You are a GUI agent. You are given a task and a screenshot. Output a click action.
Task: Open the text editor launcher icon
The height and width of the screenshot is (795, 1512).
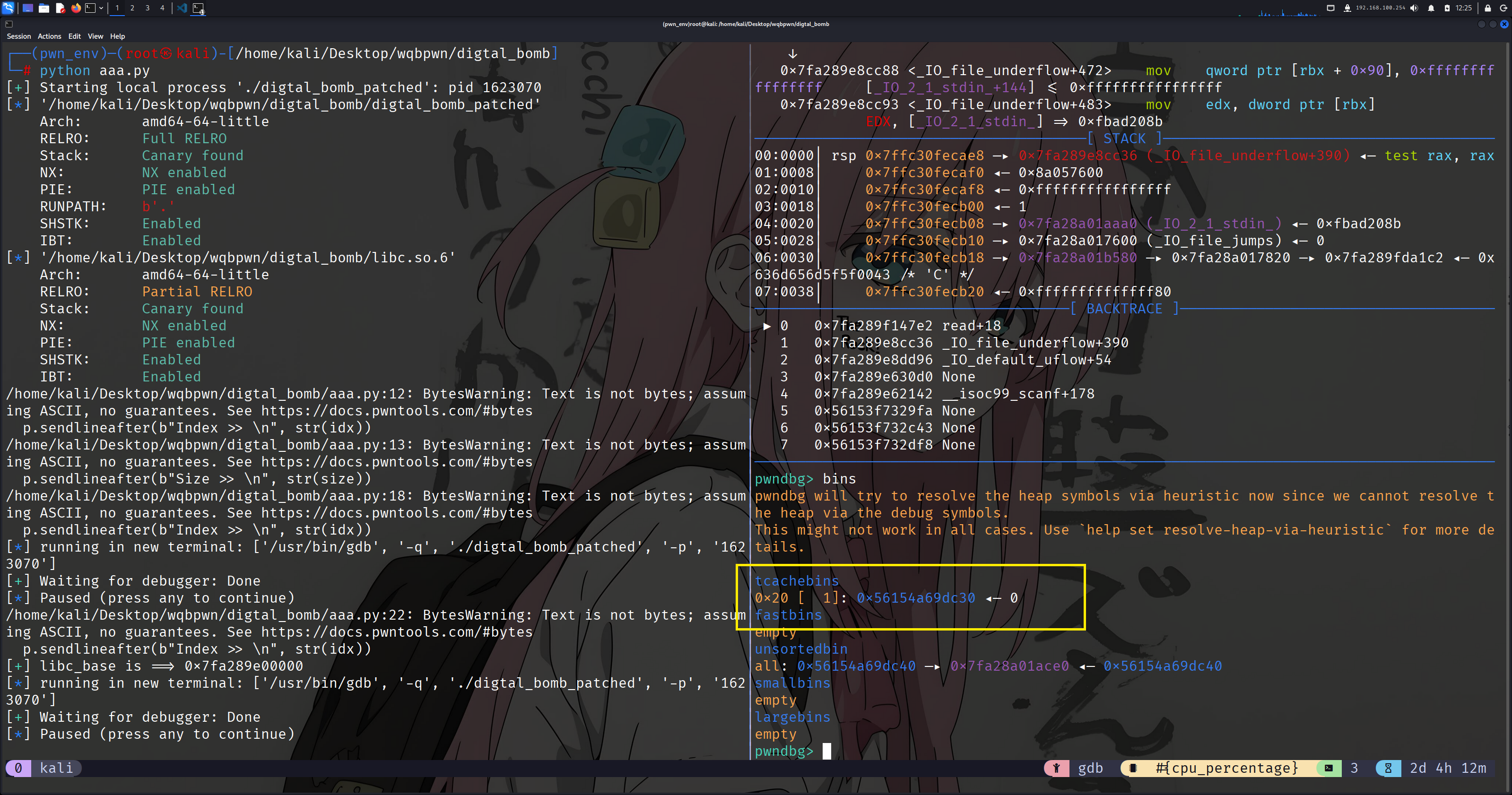[x=60, y=8]
